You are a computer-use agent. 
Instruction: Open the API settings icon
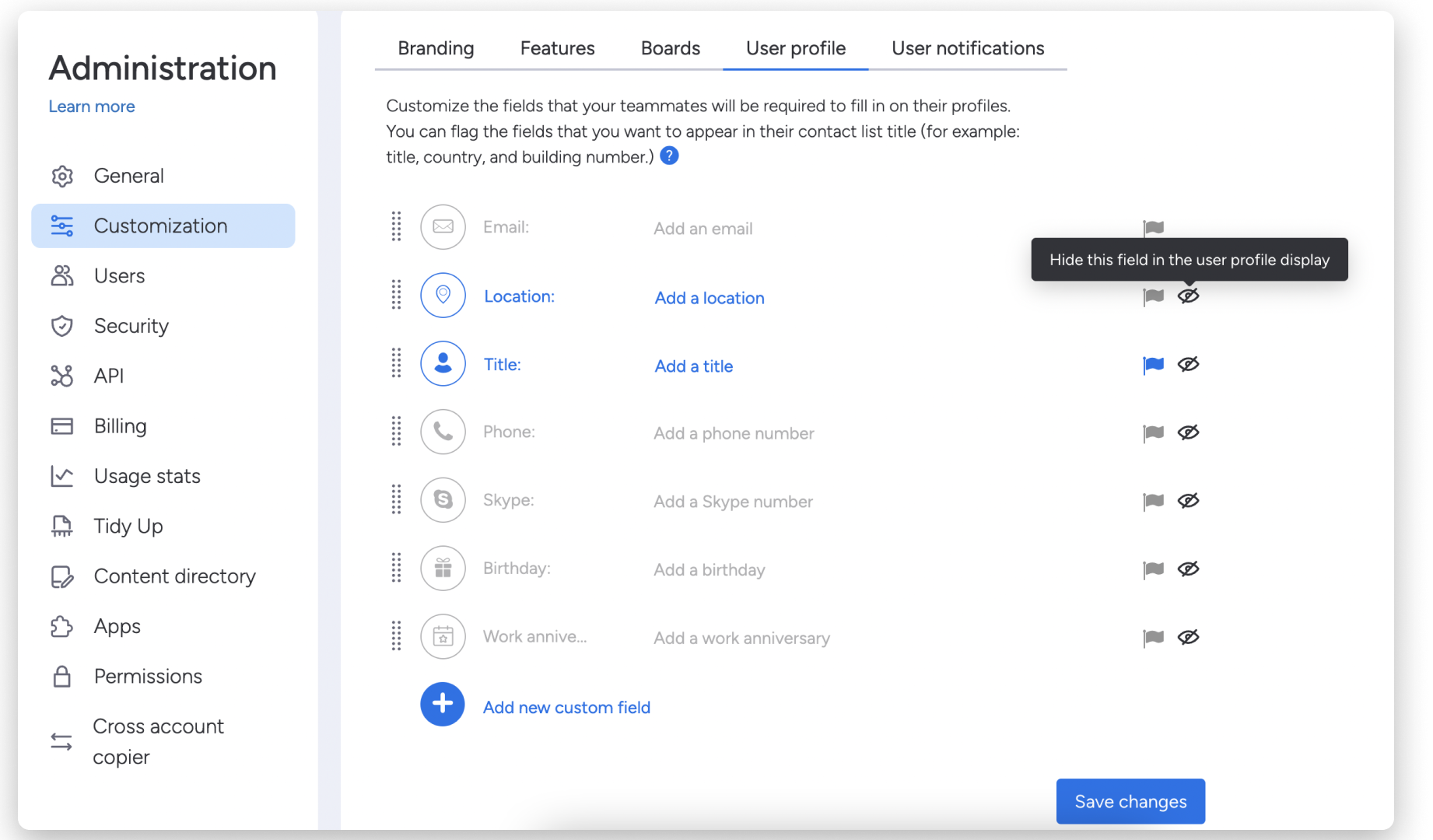[62, 376]
